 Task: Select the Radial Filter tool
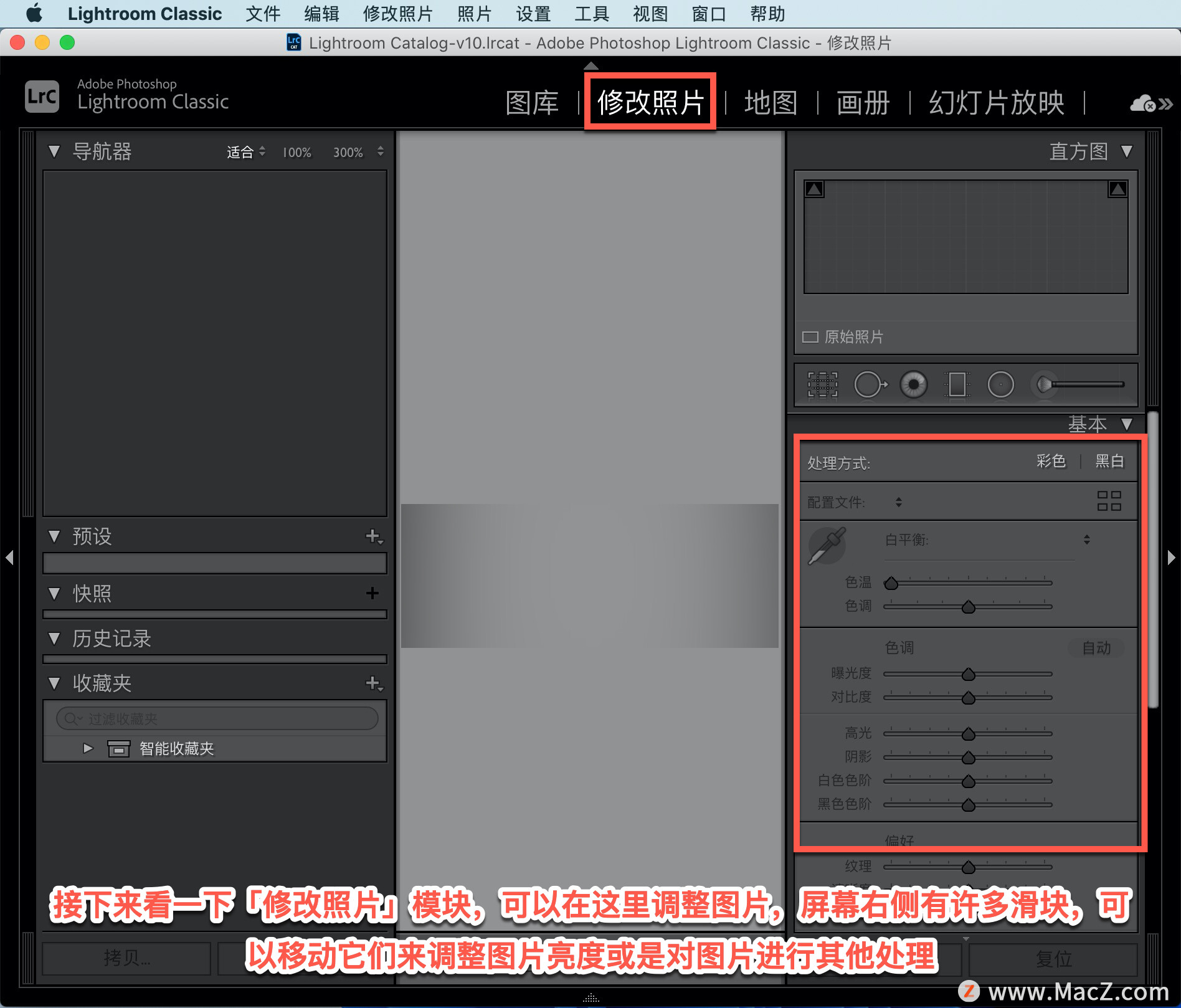pyautogui.click(x=1001, y=384)
